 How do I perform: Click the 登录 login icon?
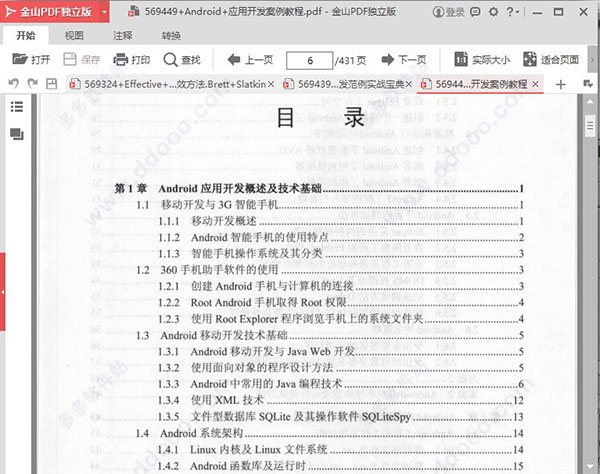tap(448, 12)
